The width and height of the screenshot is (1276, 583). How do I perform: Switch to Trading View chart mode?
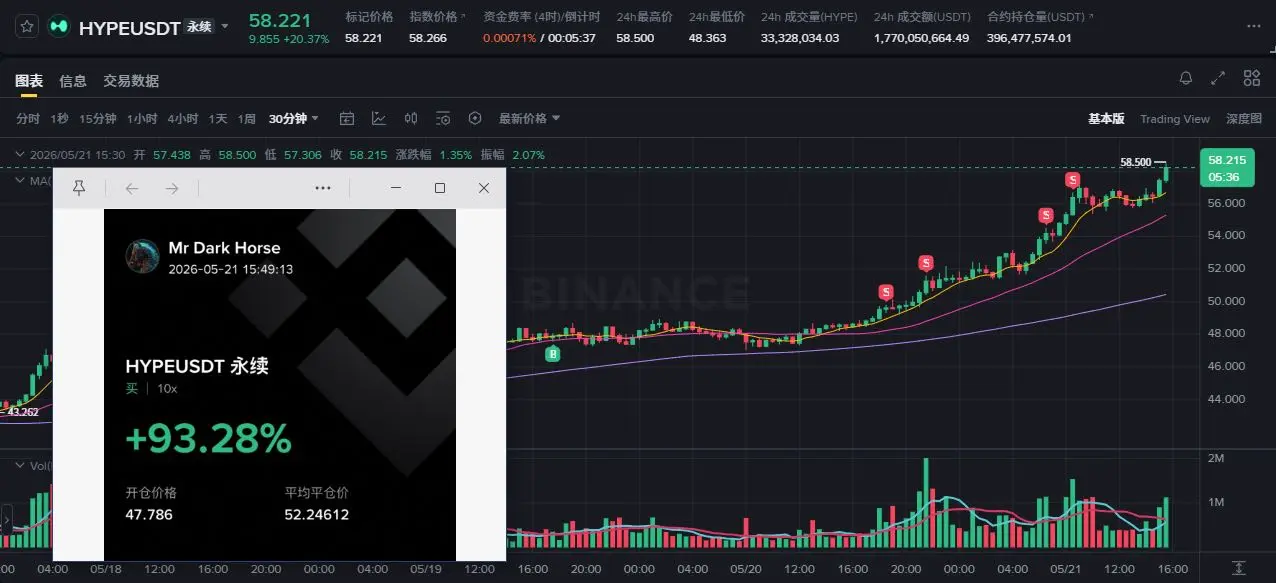coord(1175,118)
